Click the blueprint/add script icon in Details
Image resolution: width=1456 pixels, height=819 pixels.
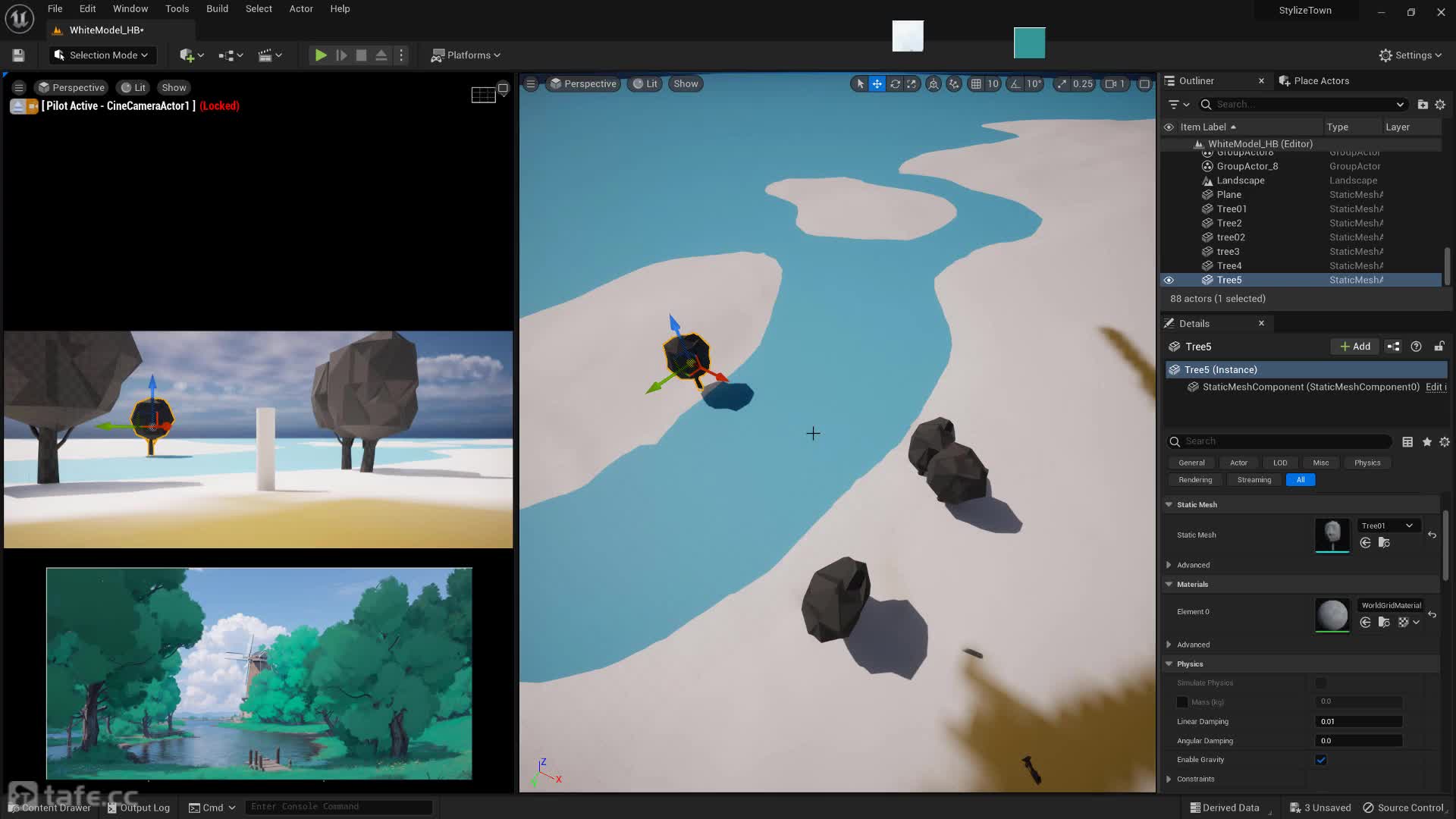(x=1393, y=347)
